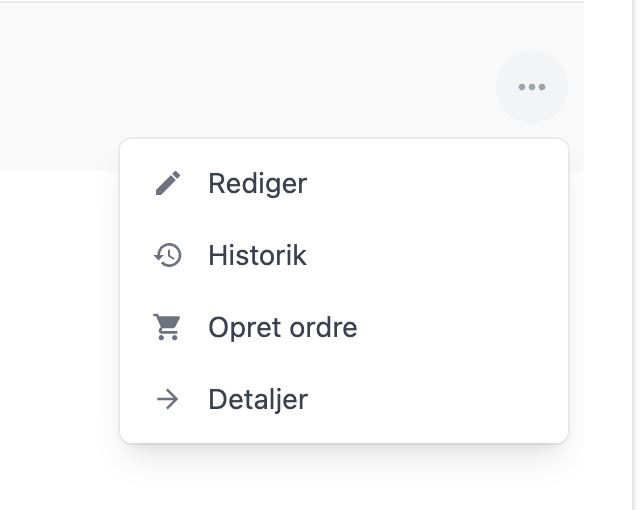Click the clock history icon
Screen dimensions: 644x510
[168, 256]
